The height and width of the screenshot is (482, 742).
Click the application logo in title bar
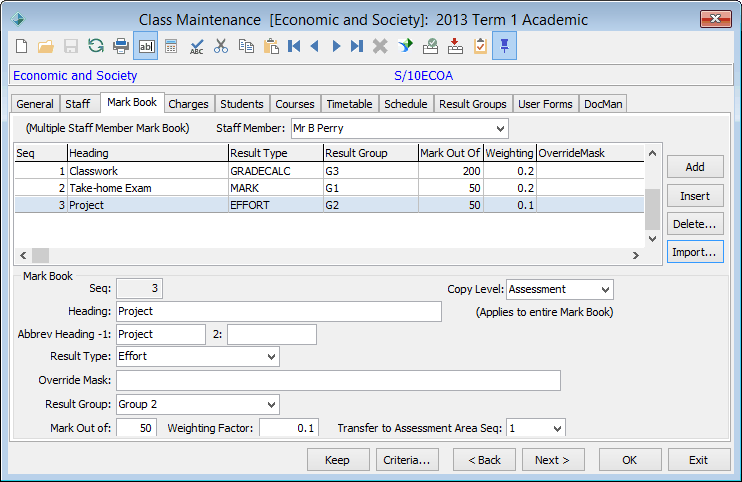pyautogui.click(x=18, y=19)
